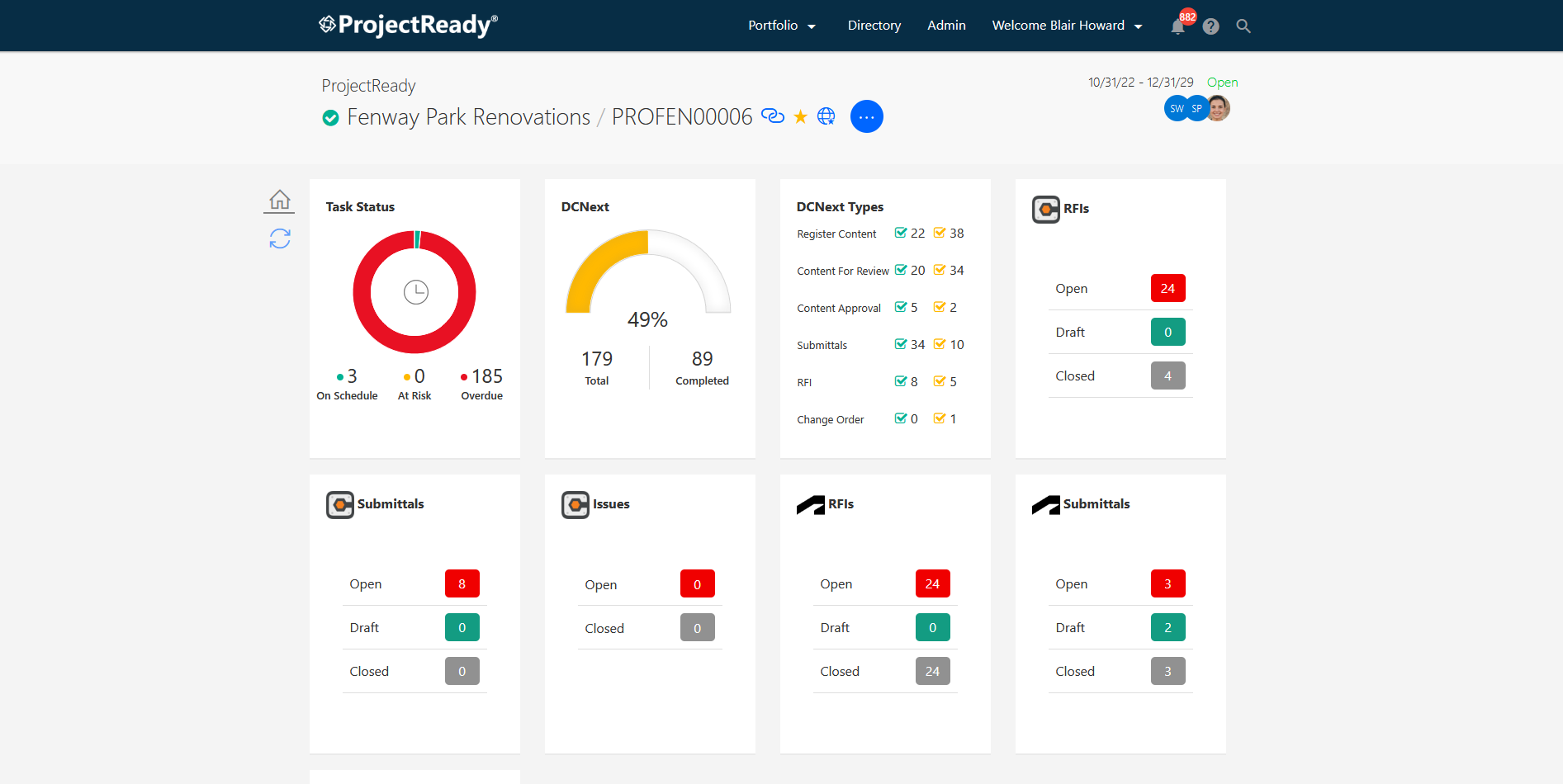
Task: Click the green Draft count 2 badge
Action: click(x=1168, y=627)
